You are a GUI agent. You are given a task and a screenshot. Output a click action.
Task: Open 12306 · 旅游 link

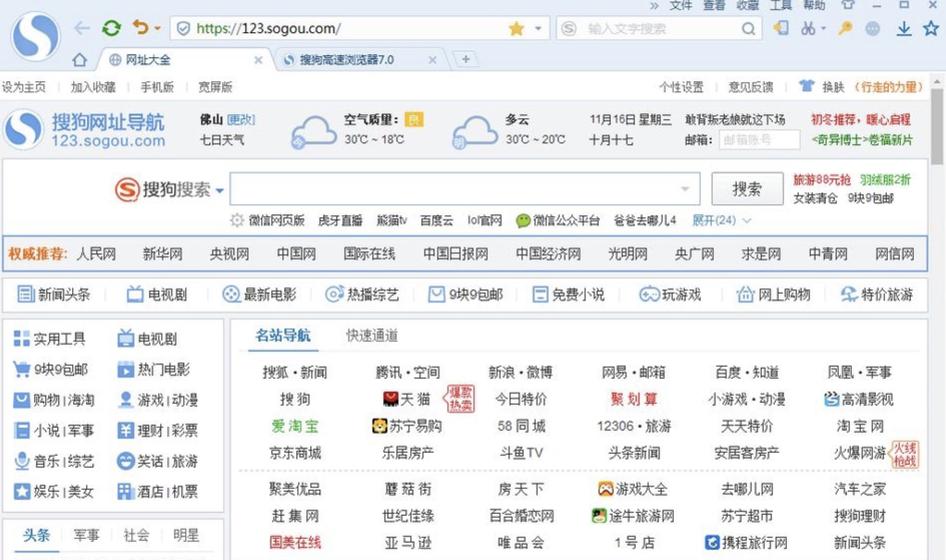tap(633, 426)
